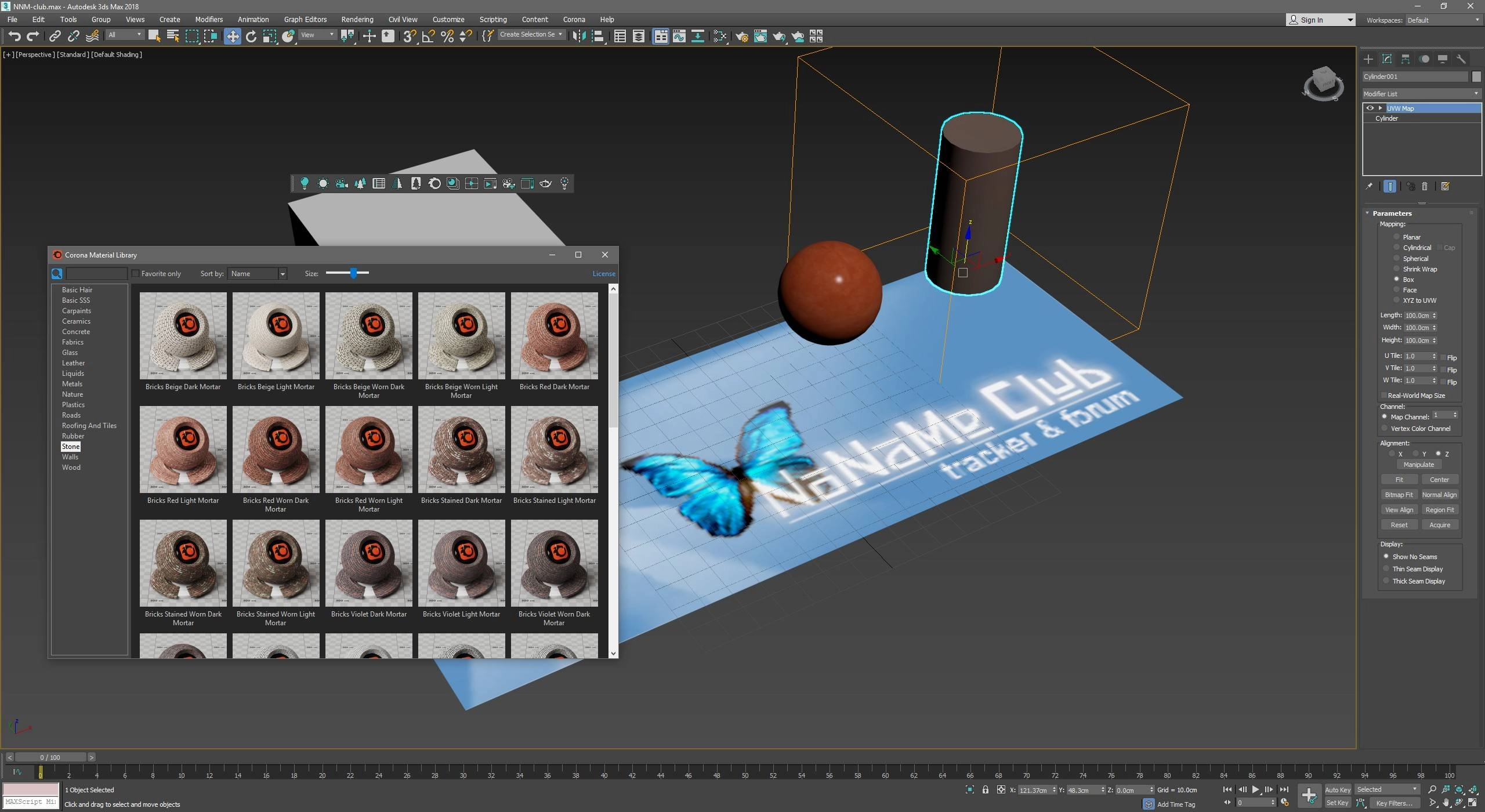1485x812 pixels.
Task: Click the search icon in Corona Material Library
Action: tap(57, 273)
